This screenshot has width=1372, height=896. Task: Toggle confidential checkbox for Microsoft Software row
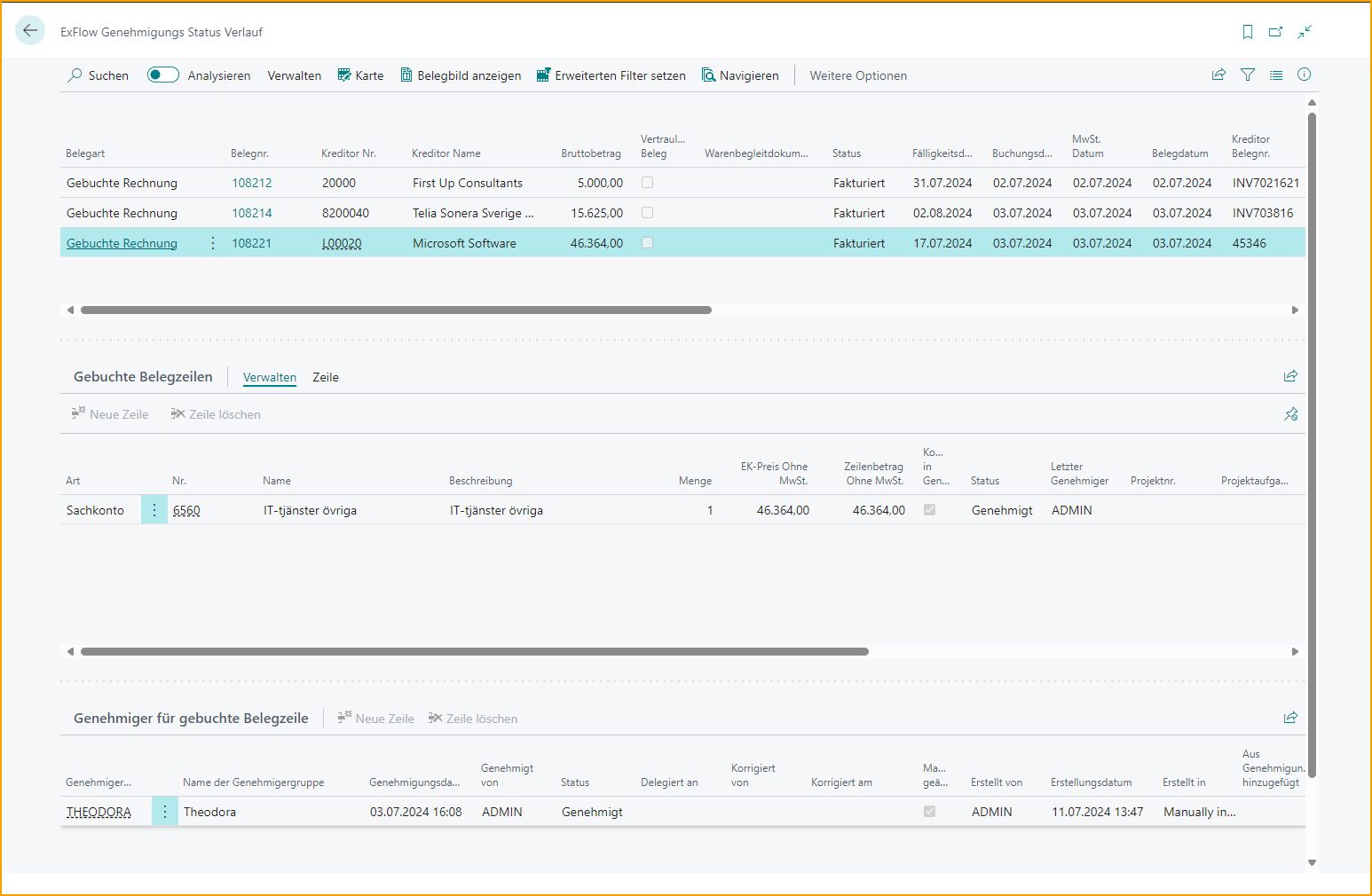point(648,243)
